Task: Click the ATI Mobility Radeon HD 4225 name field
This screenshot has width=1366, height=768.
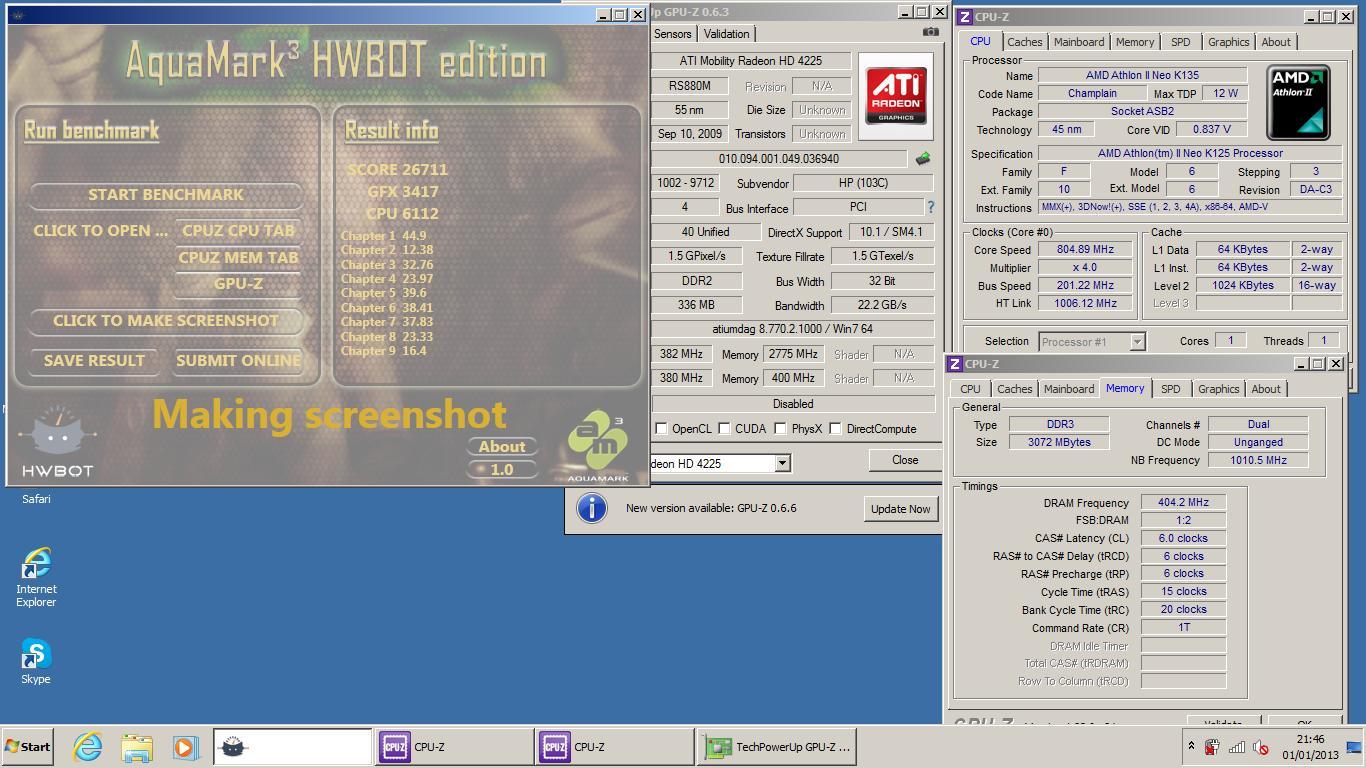Action: point(751,61)
